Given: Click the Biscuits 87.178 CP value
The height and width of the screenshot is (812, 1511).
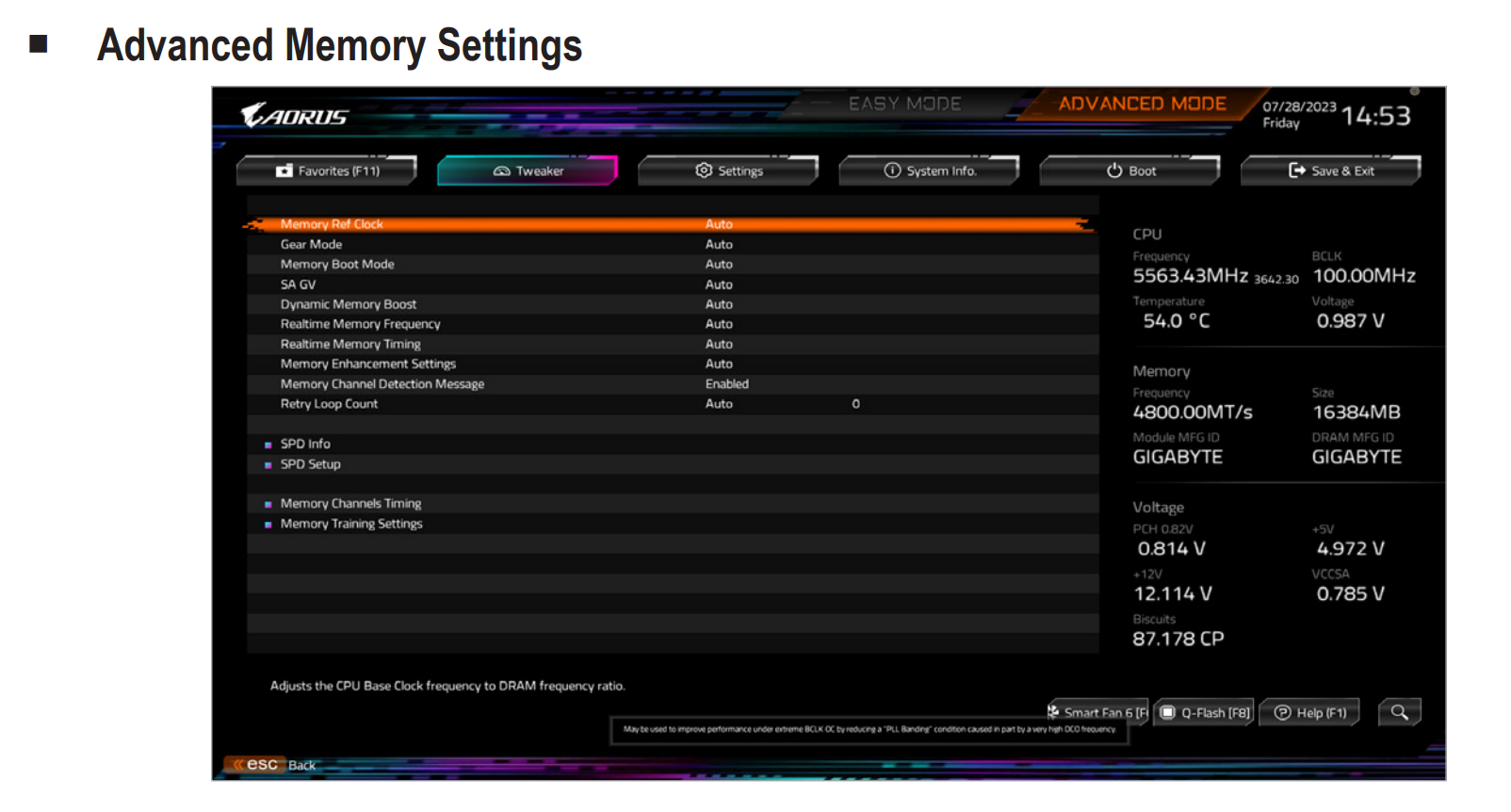Looking at the screenshot, I should click(1178, 640).
